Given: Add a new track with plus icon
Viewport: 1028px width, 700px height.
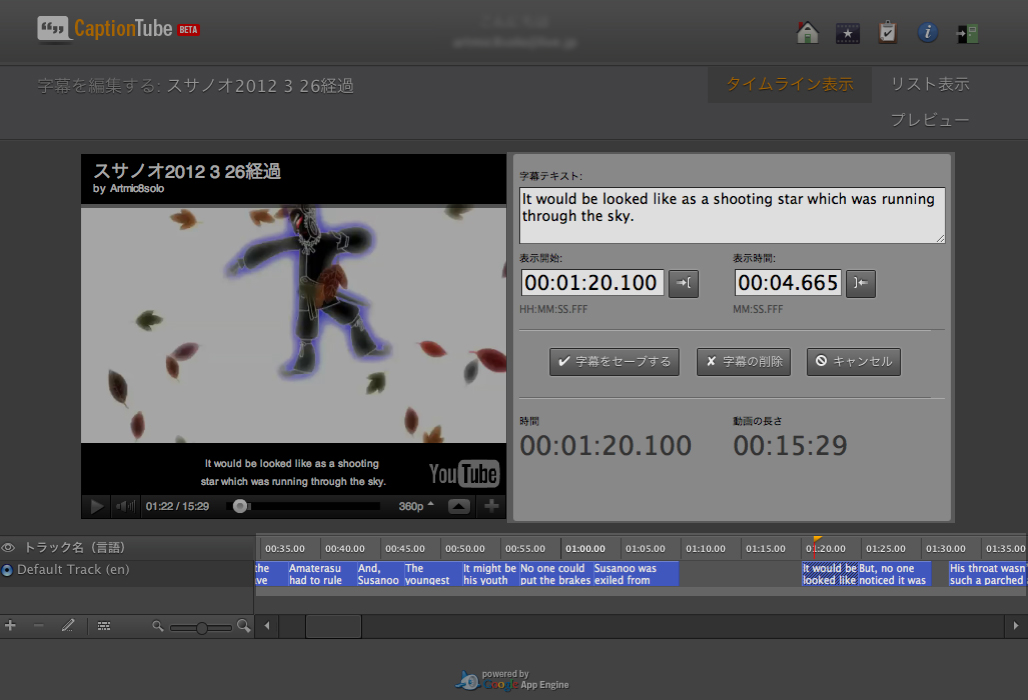Looking at the screenshot, I should tap(10, 625).
